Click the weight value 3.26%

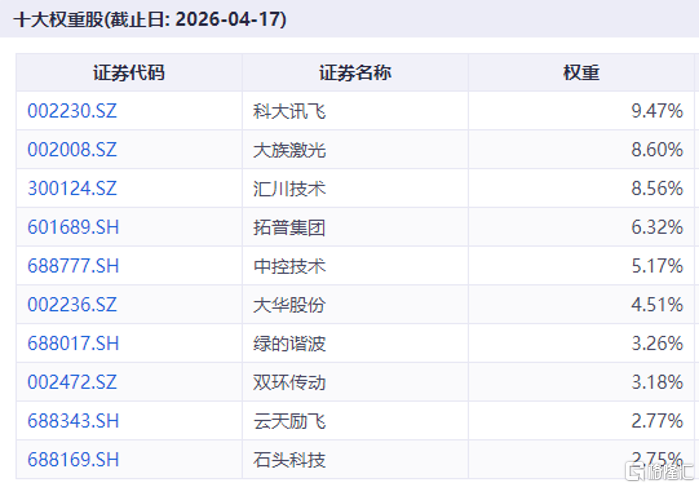657,344
